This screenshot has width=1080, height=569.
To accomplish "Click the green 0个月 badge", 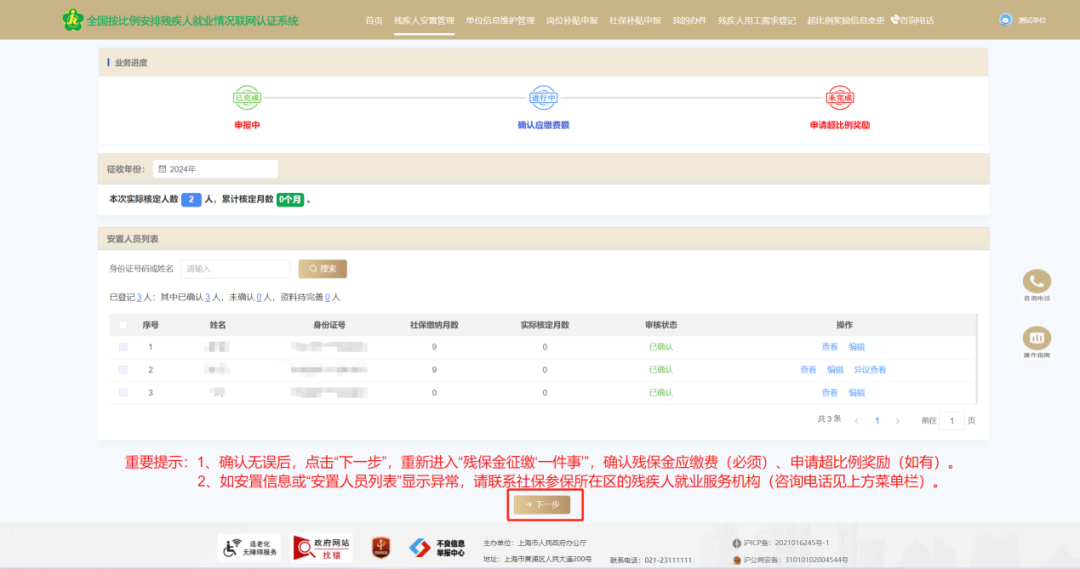I will 290,199.
